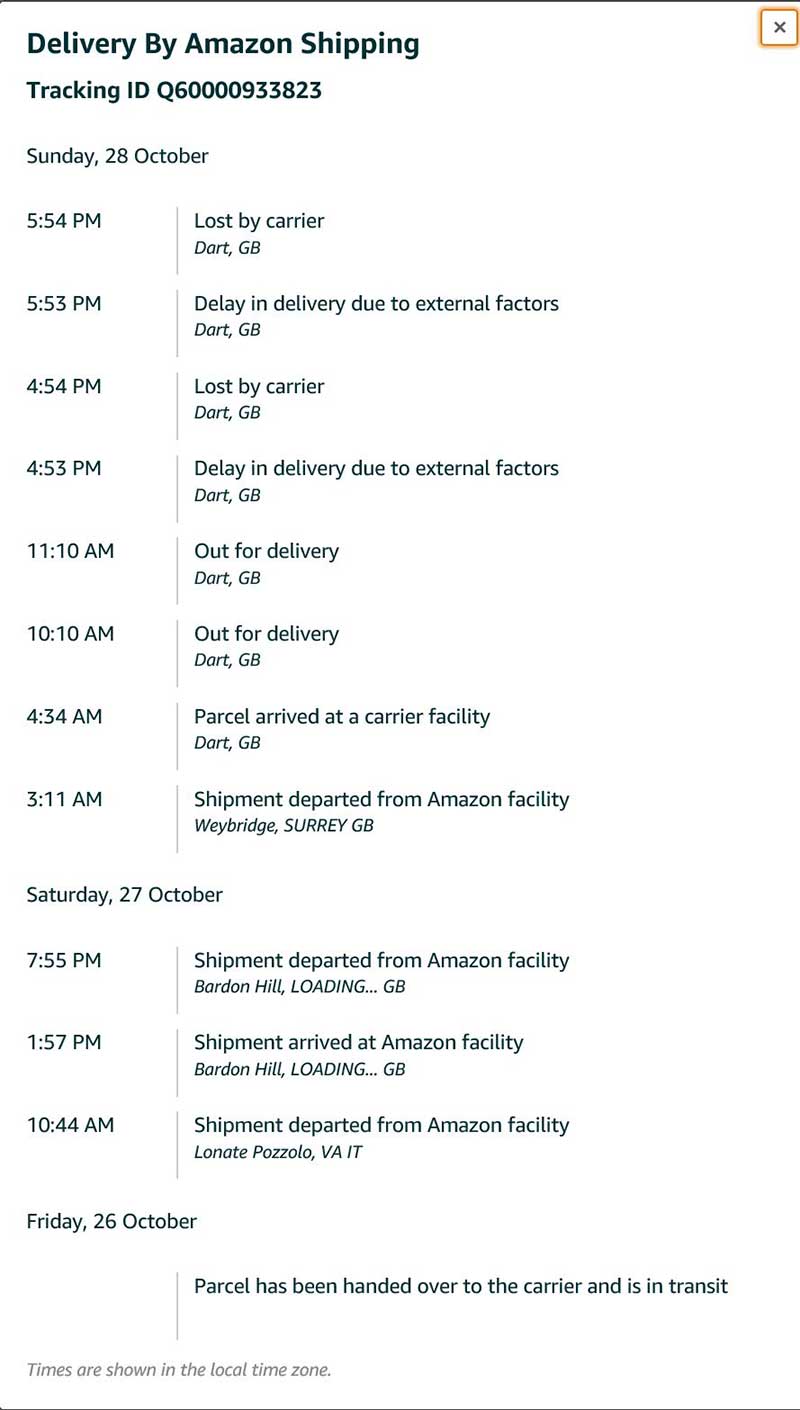Image resolution: width=800 pixels, height=1410 pixels.
Task: Select the 11:10 AM Out for delivery entry
Action: [266, 552]
